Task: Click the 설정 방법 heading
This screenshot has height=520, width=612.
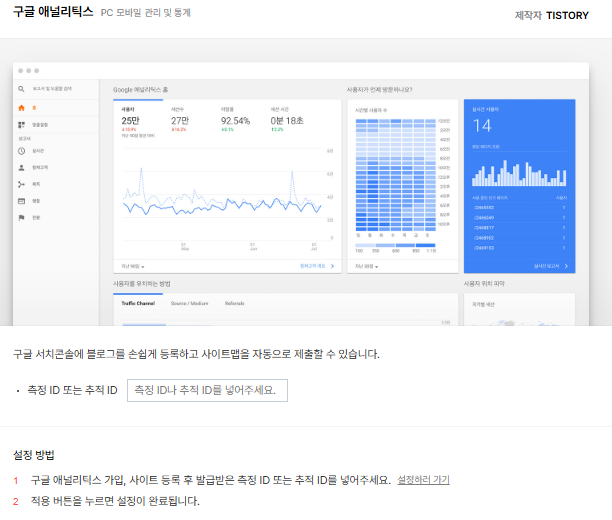Action: (34, 455)
